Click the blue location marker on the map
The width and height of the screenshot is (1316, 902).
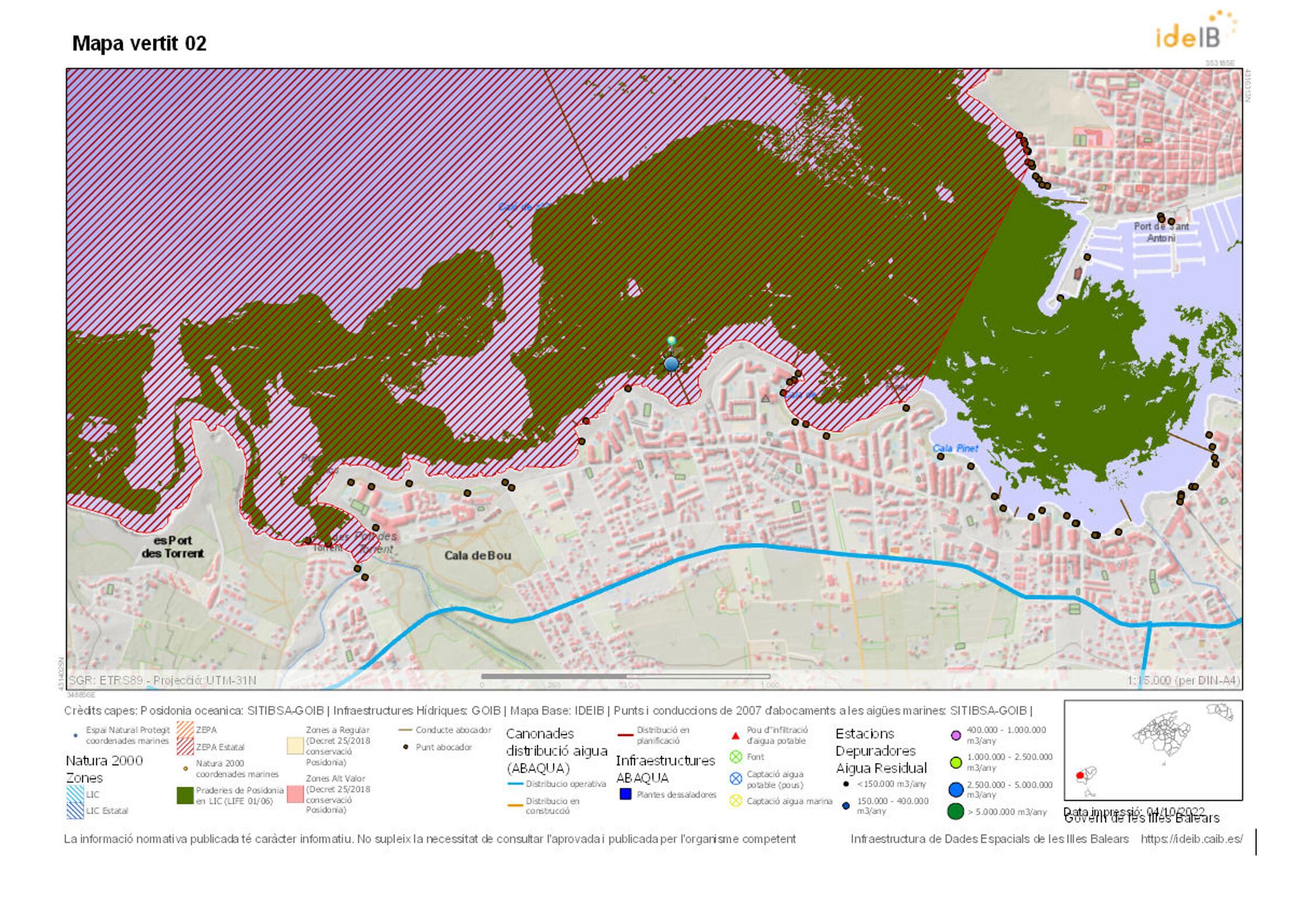(x=671, y=364)
